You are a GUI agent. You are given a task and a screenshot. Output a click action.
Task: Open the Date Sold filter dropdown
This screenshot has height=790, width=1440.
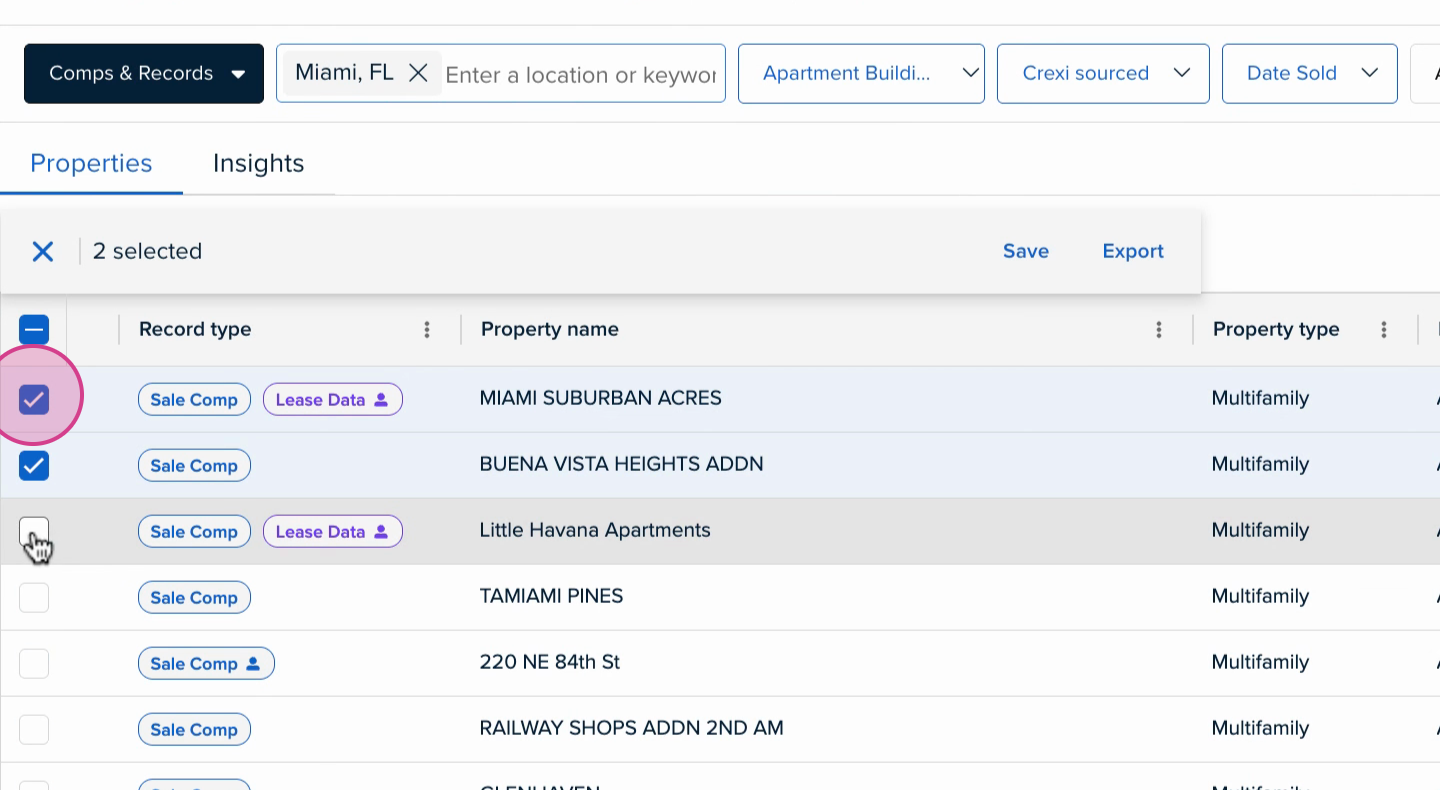[x=1308, y=73]
